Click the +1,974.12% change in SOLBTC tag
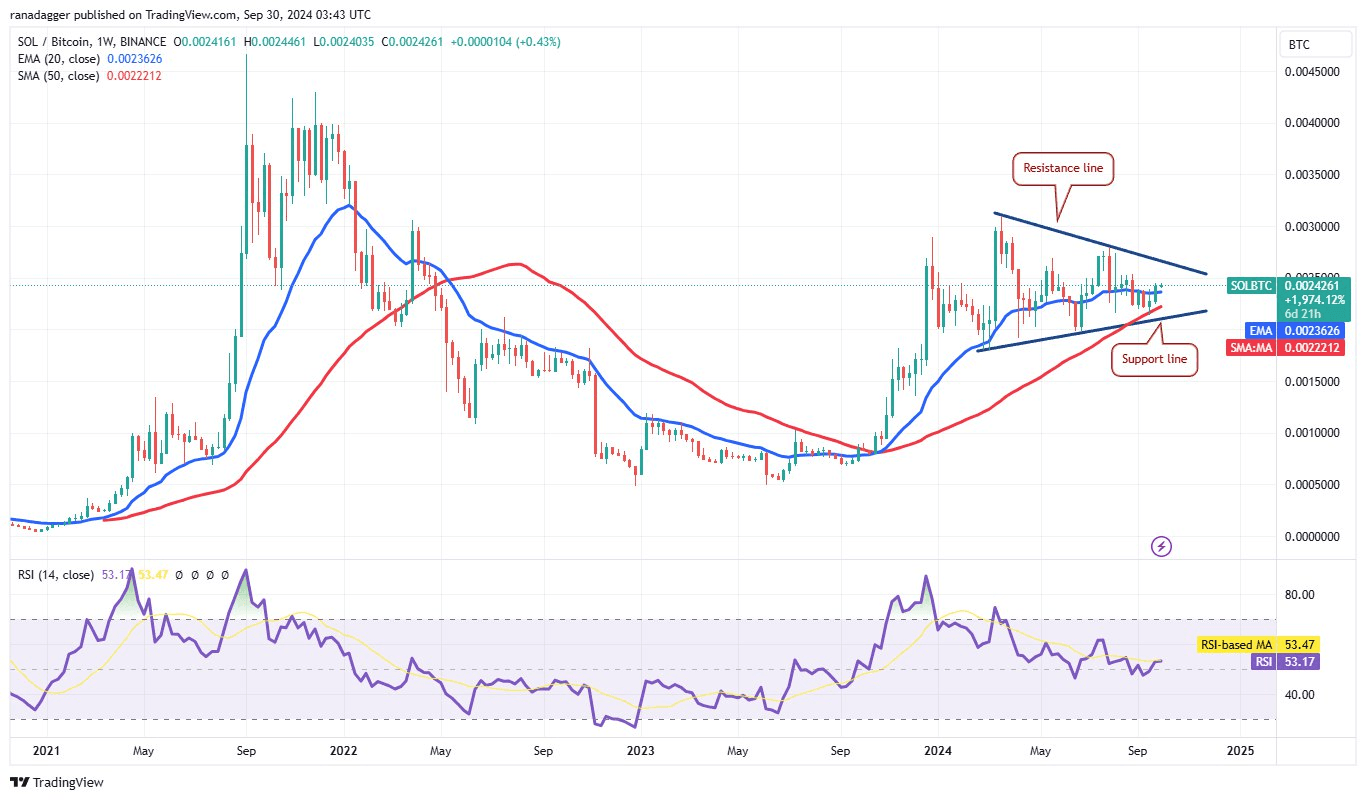The image size is (1366, 800). (x=1313, y=299)
